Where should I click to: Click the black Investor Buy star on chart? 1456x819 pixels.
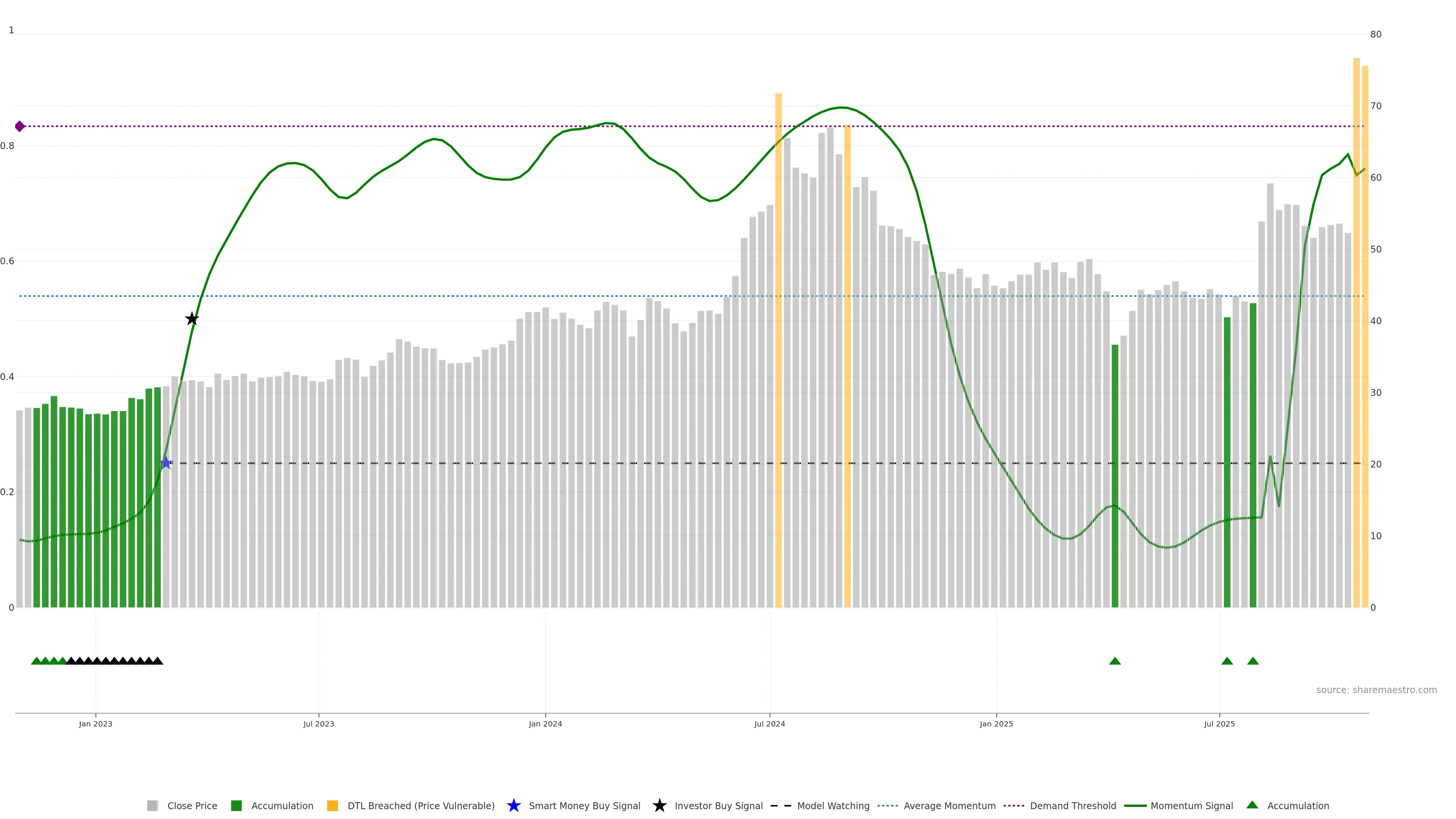[x=192, y=319]
